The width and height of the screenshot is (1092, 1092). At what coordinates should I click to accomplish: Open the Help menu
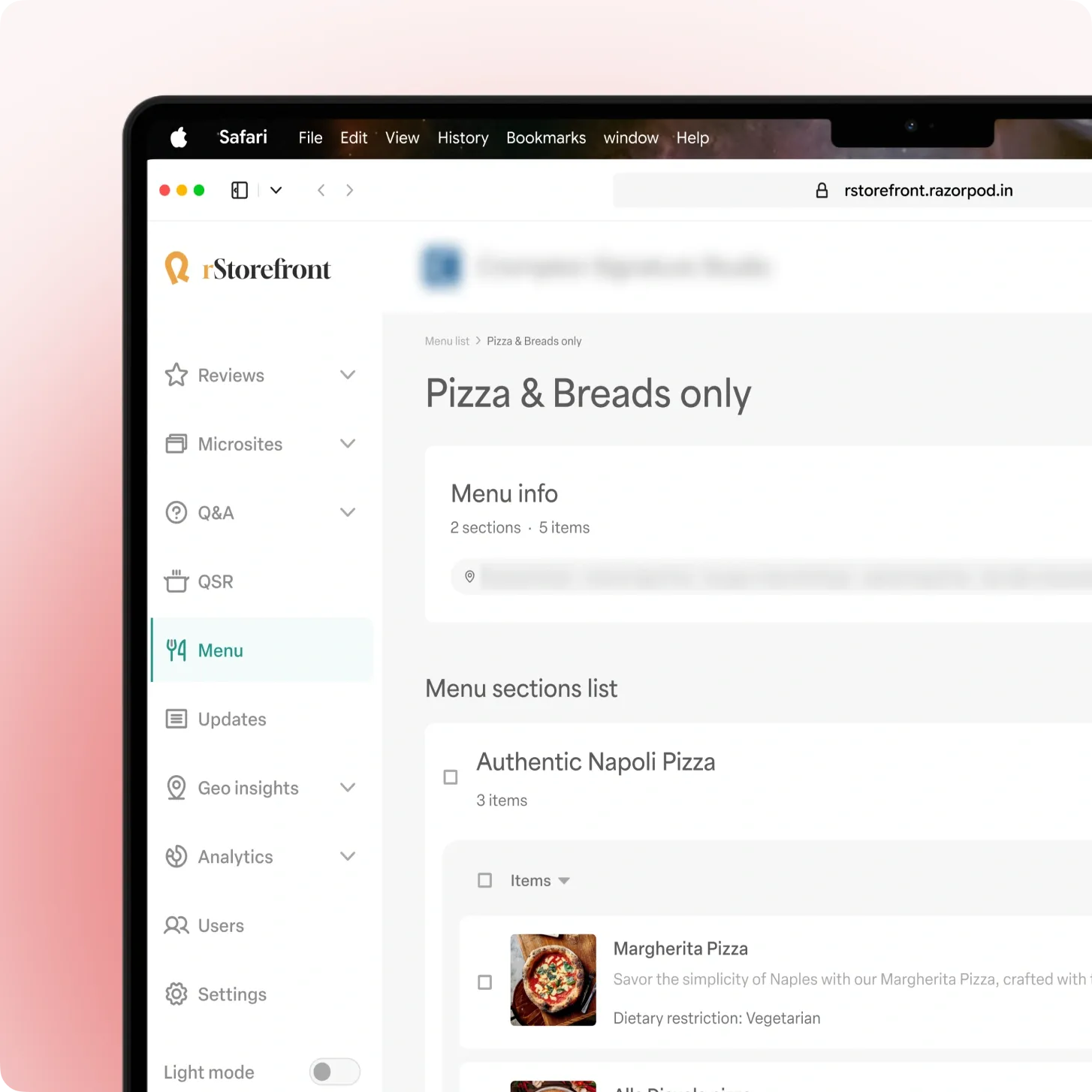692,138
